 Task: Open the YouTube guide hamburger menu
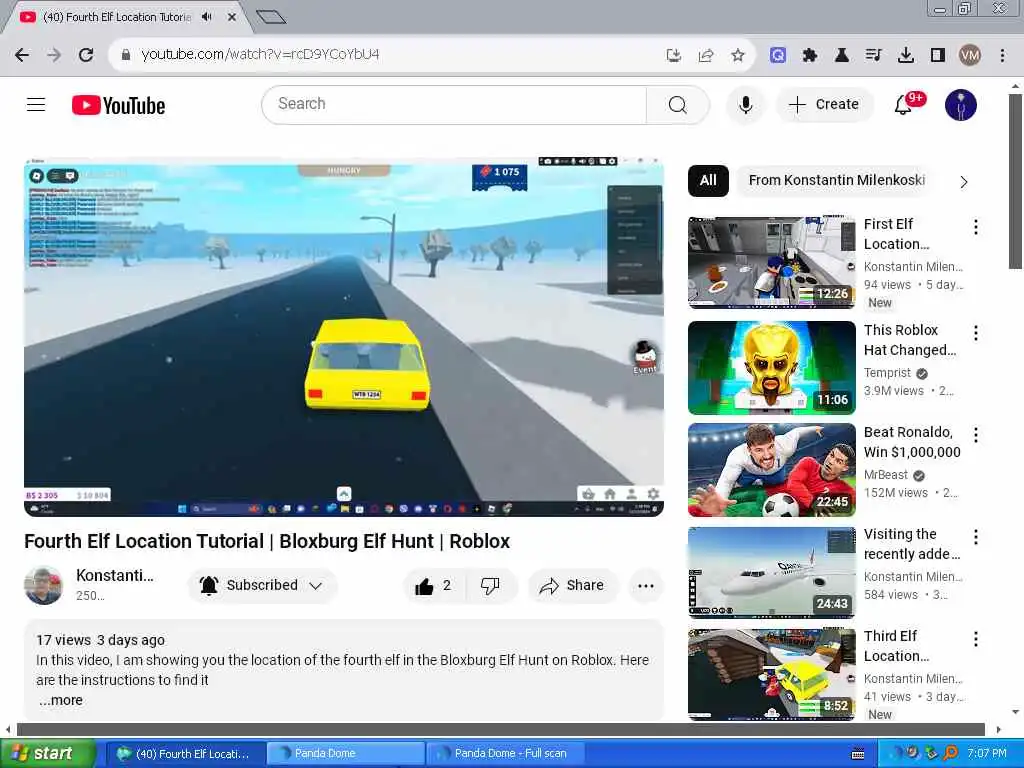tap(36, 104)
